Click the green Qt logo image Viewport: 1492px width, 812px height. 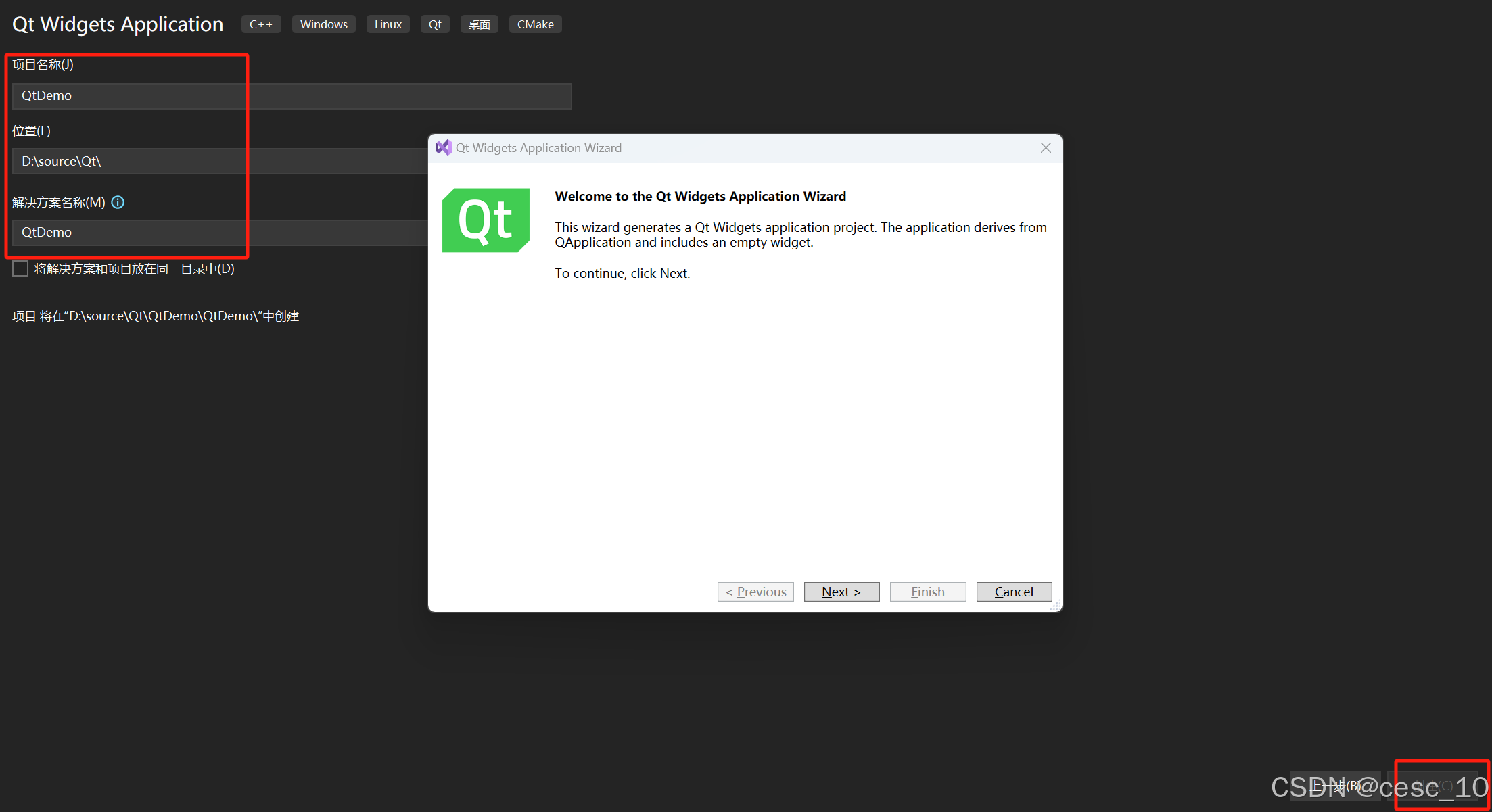point(486,220)
